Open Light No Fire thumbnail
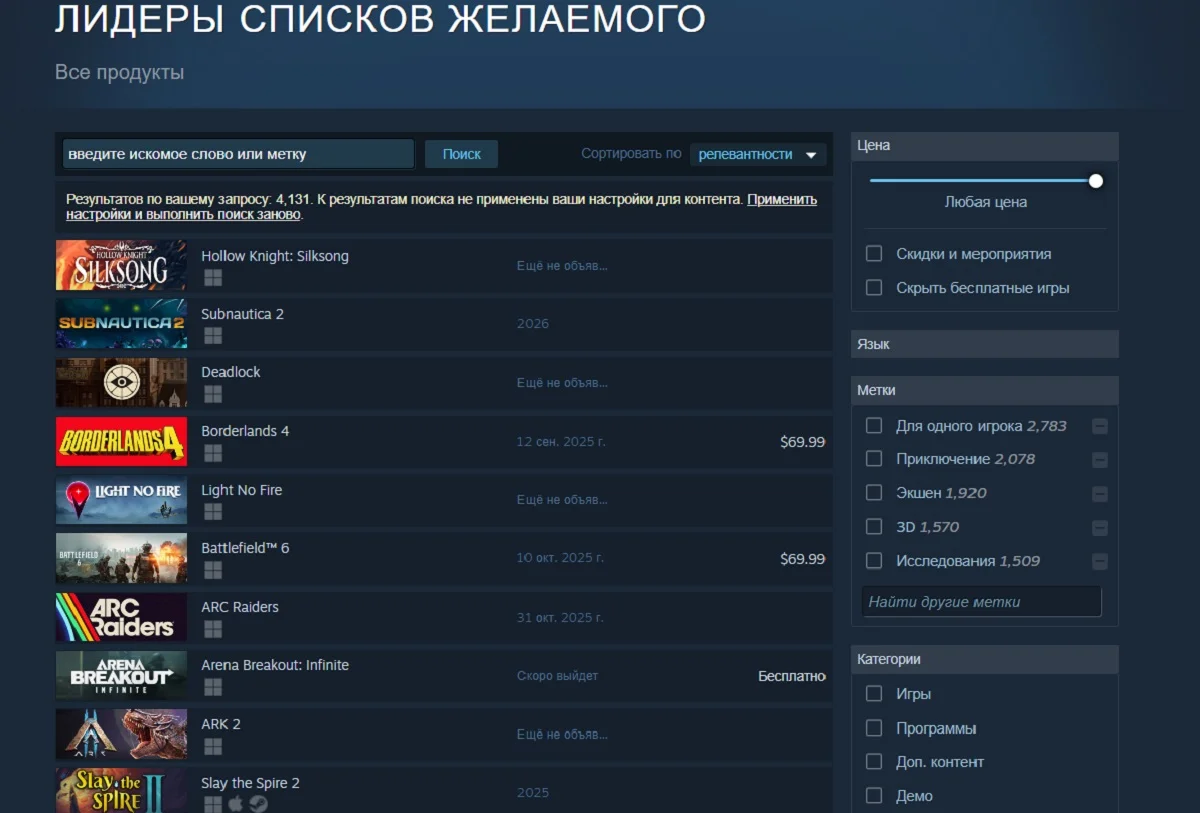Screen dimensions: 1200x813 pyautogui.click(x=121, y=499)
